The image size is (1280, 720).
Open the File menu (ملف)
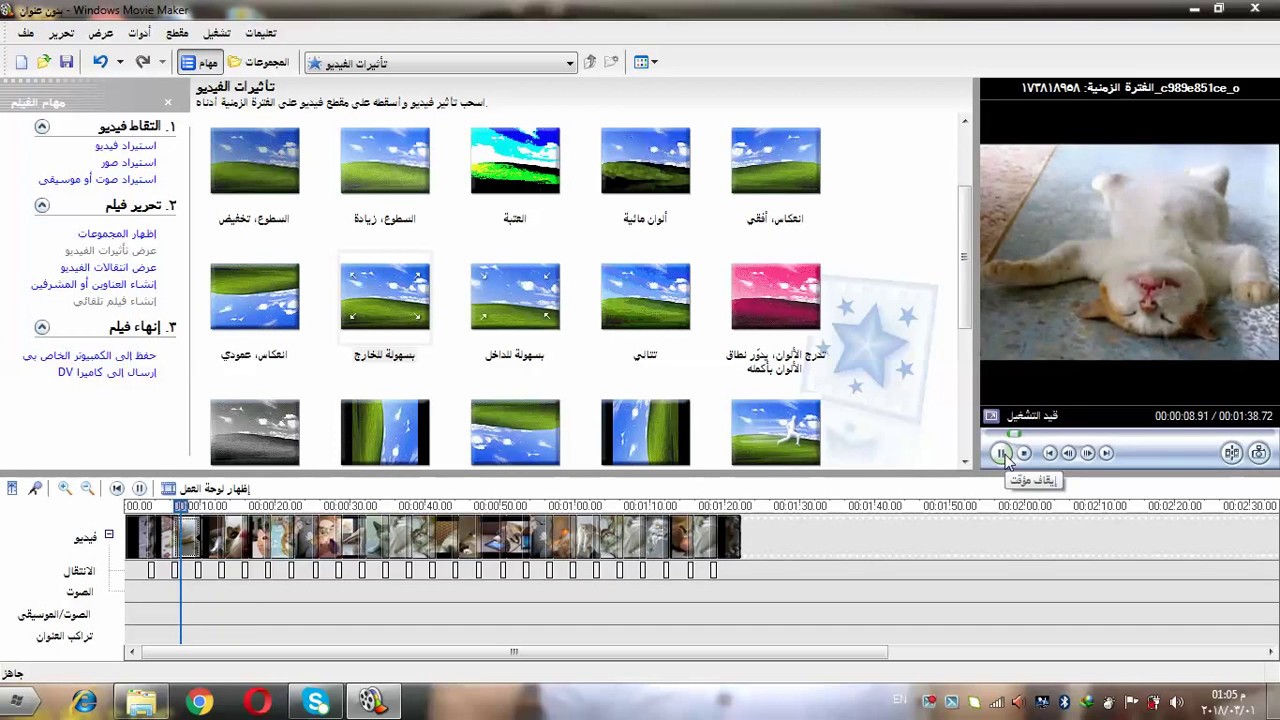tap(26, 33)
